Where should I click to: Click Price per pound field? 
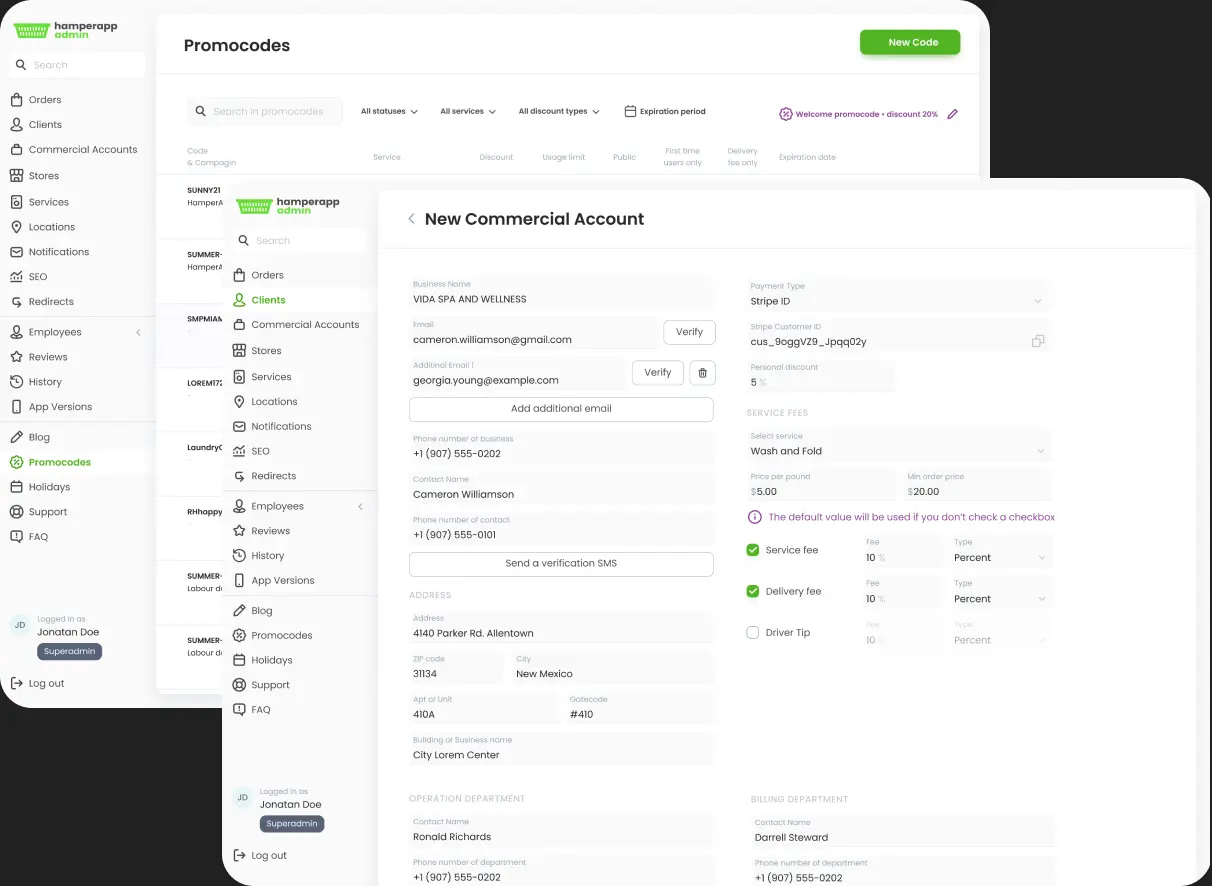point(820,485)
